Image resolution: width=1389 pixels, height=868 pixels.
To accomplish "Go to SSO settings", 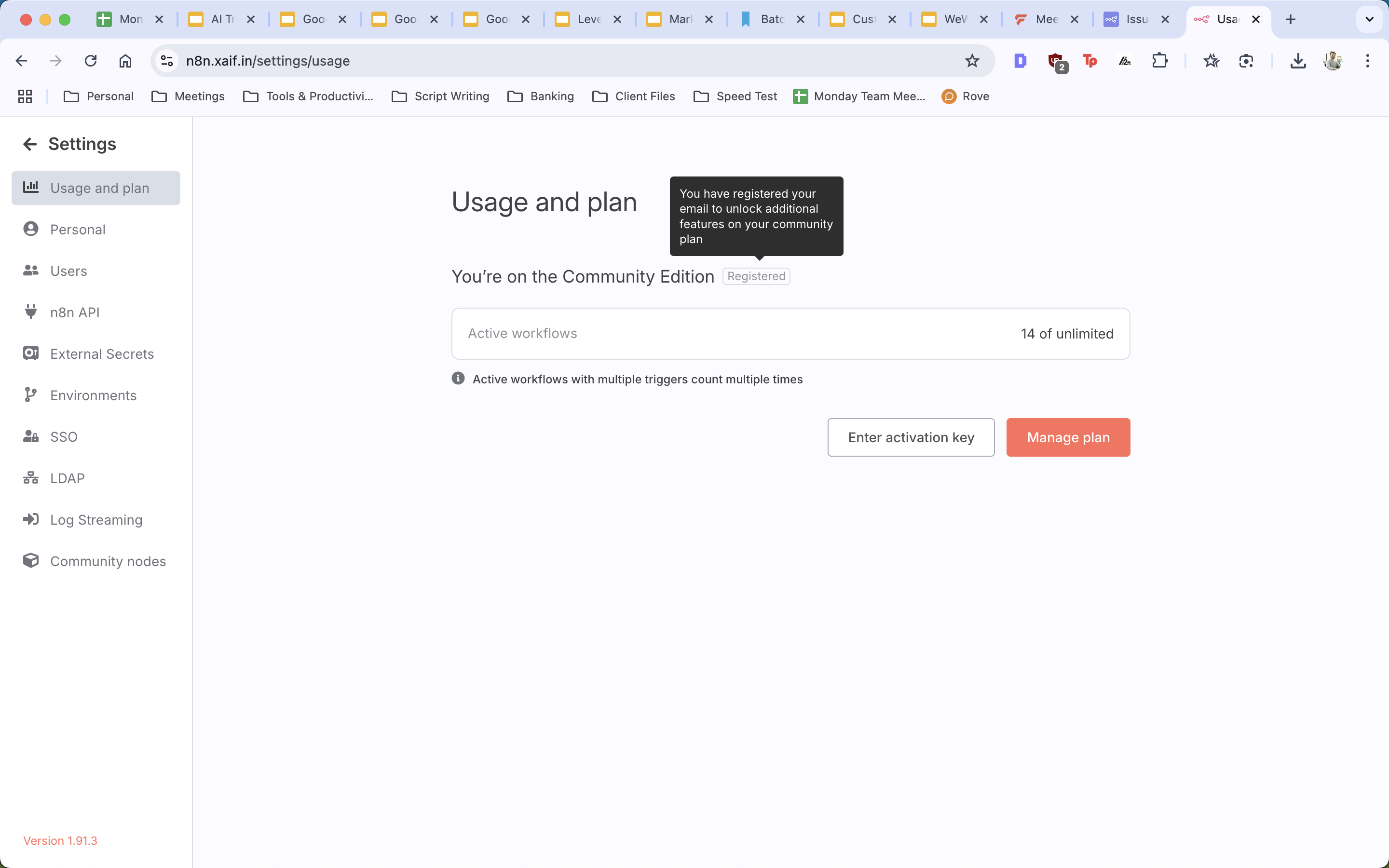I will coord(96,436).
